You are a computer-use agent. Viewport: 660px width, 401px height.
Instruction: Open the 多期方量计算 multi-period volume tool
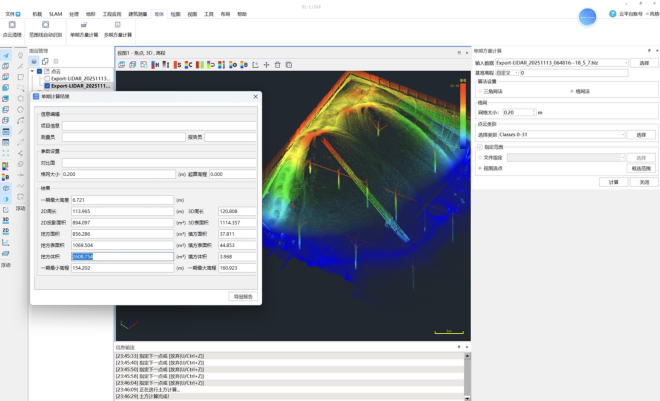117,26
